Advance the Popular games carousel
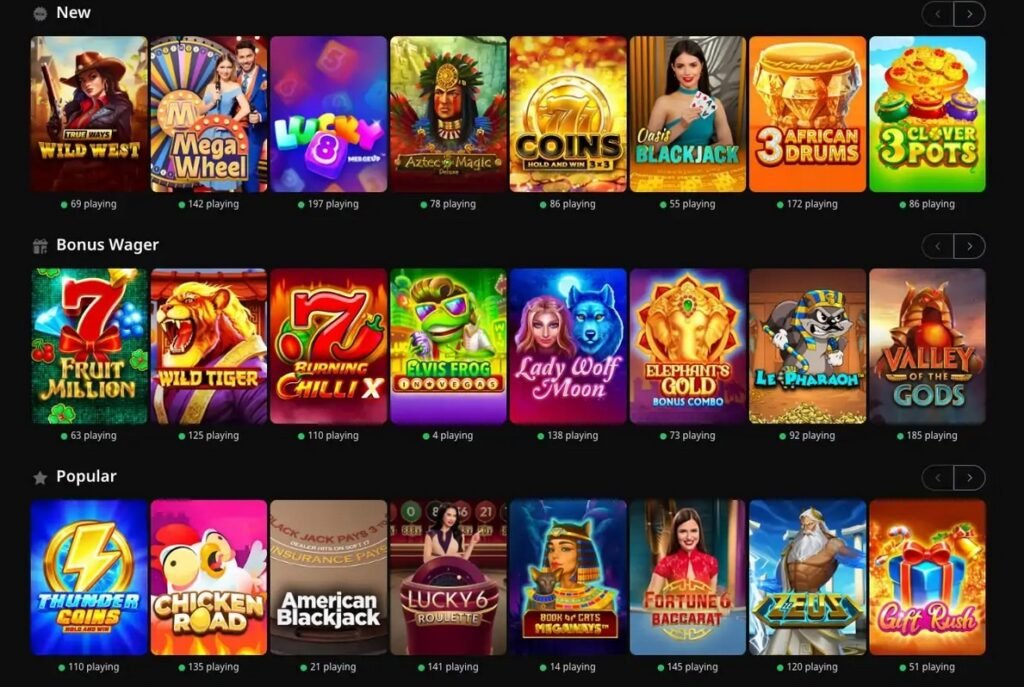The height and width of the screenshot is (687, 1024). point(970,478)
